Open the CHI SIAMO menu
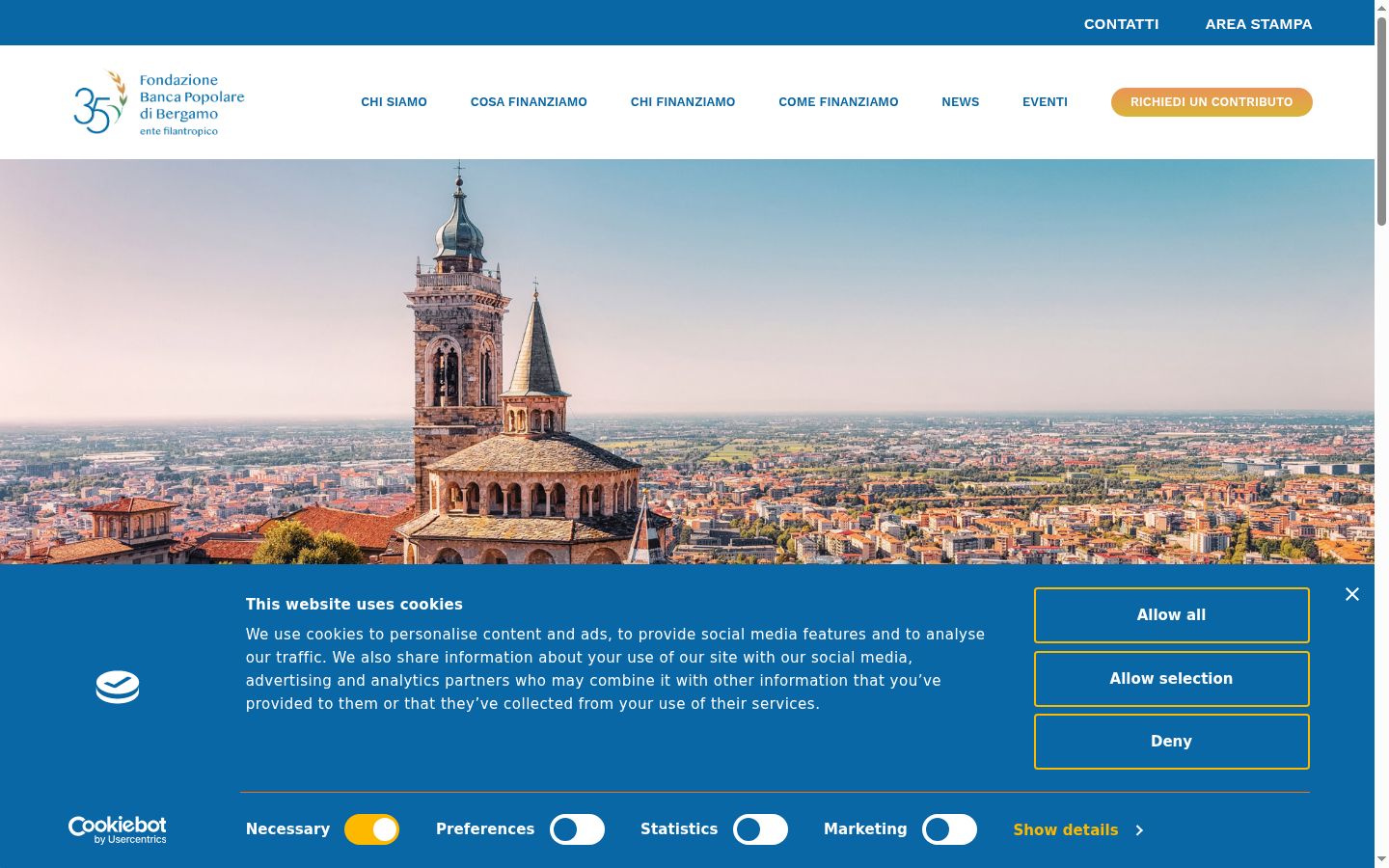The height and width of the screenshot is (868, 1389). [x=394, y=102]
